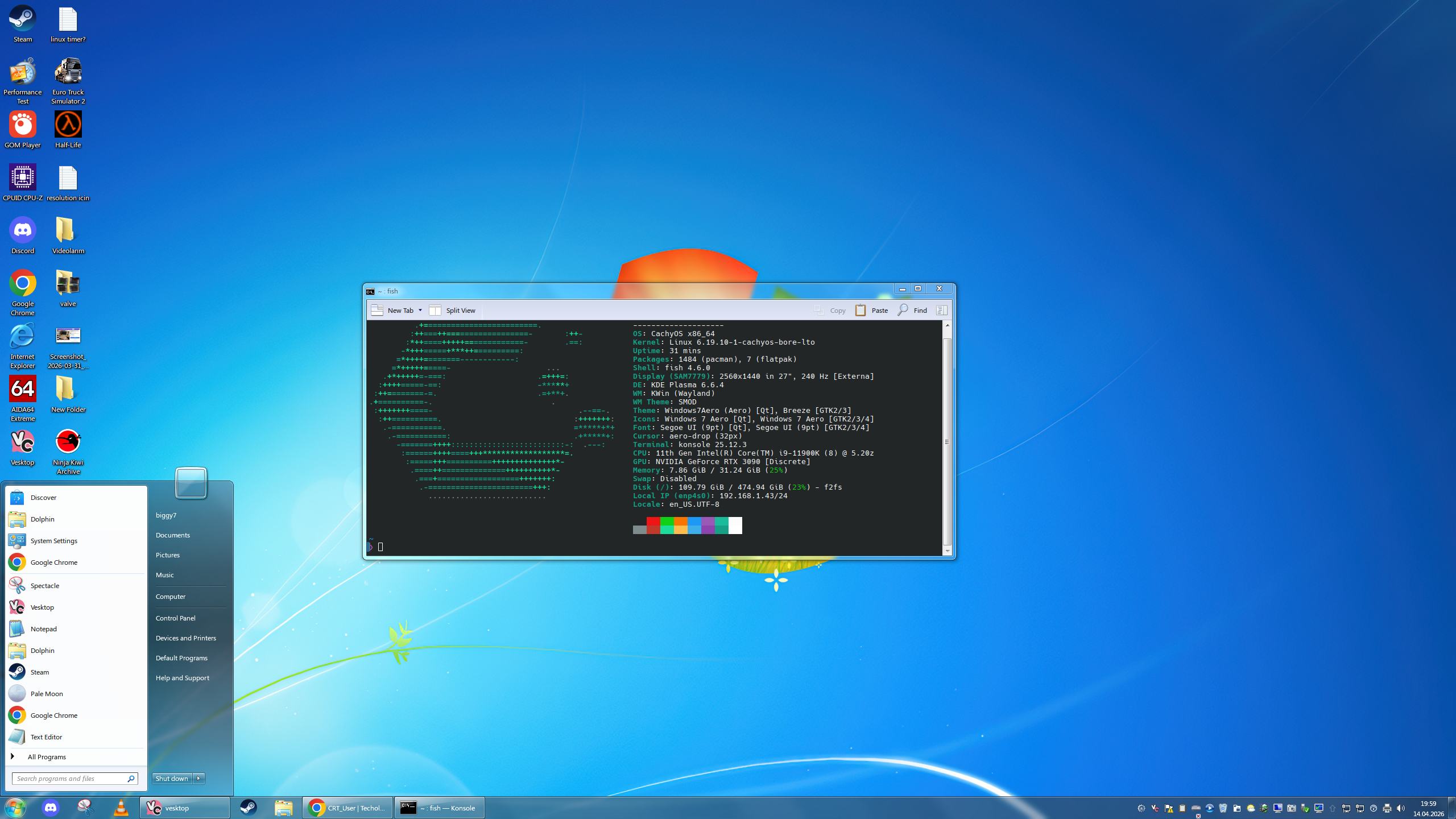Open New Tab dropdown arrow in Konsole

point(420,311)
